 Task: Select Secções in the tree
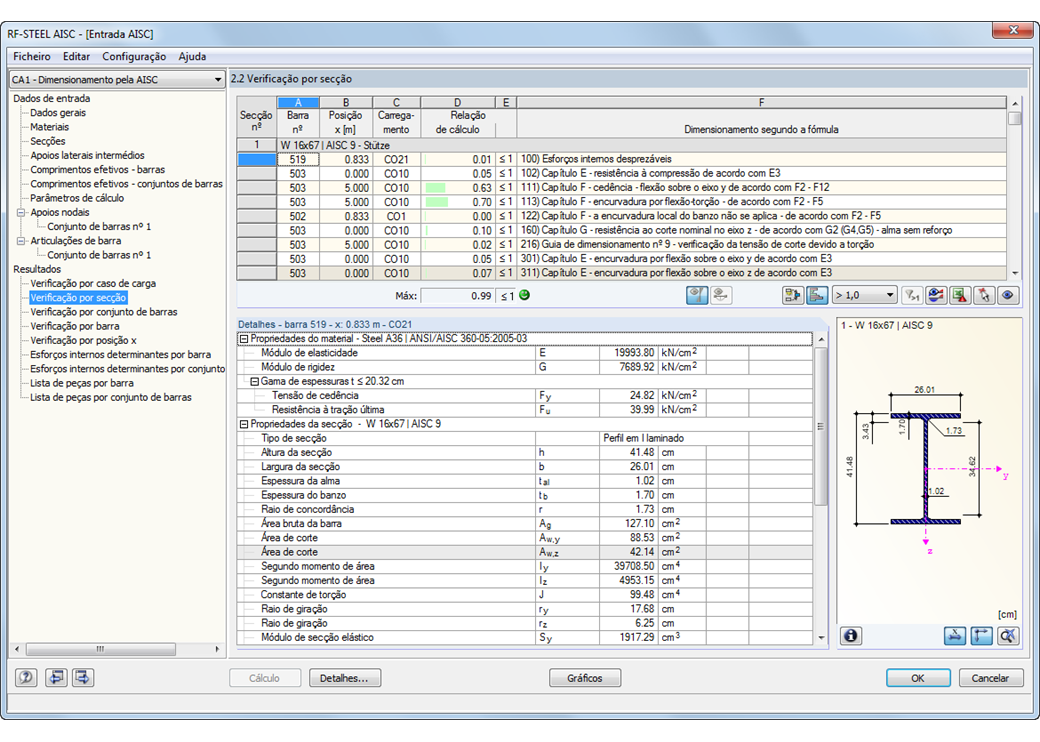[48, 141]
